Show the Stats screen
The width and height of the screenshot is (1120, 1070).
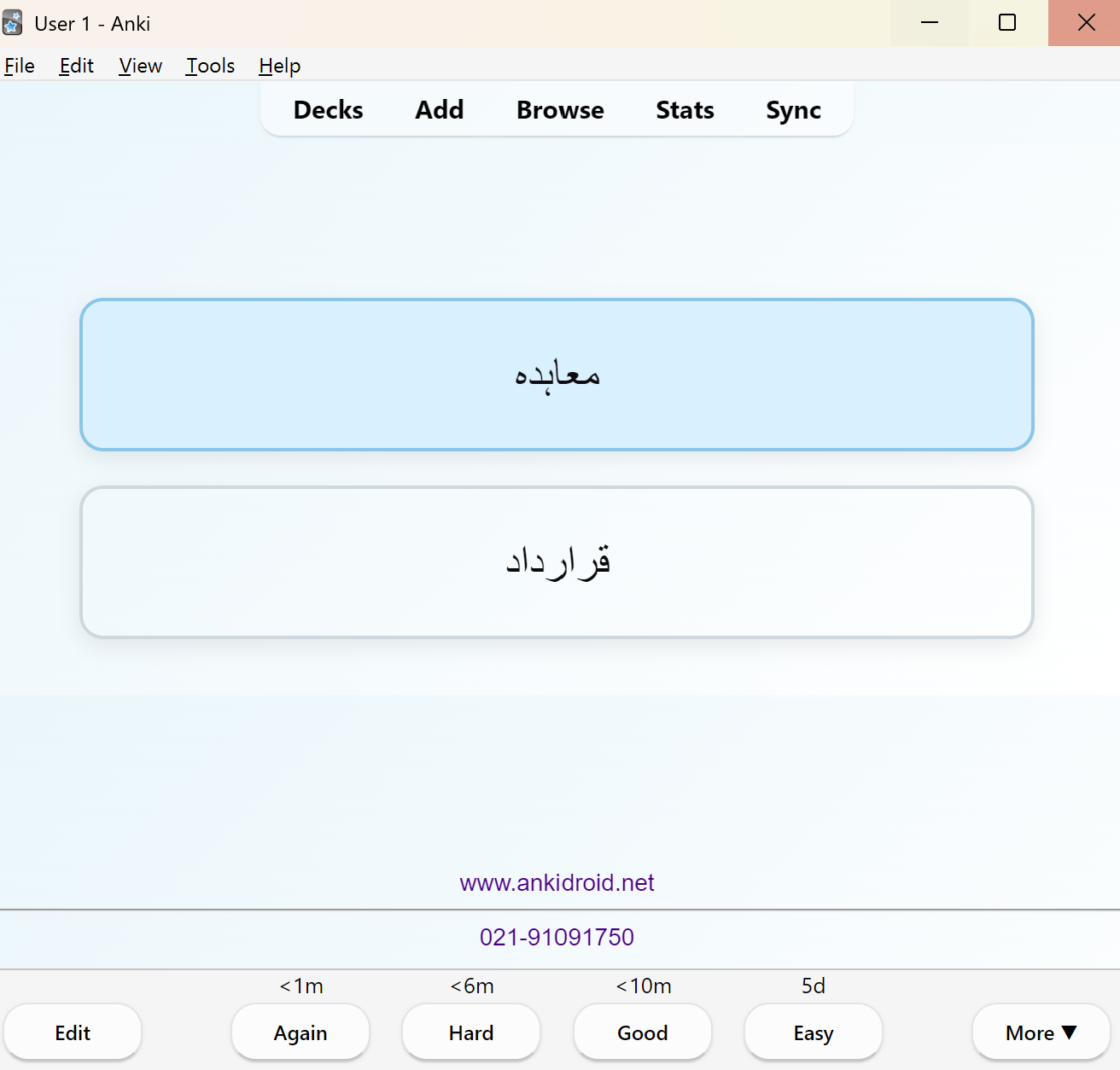[685, 110]
